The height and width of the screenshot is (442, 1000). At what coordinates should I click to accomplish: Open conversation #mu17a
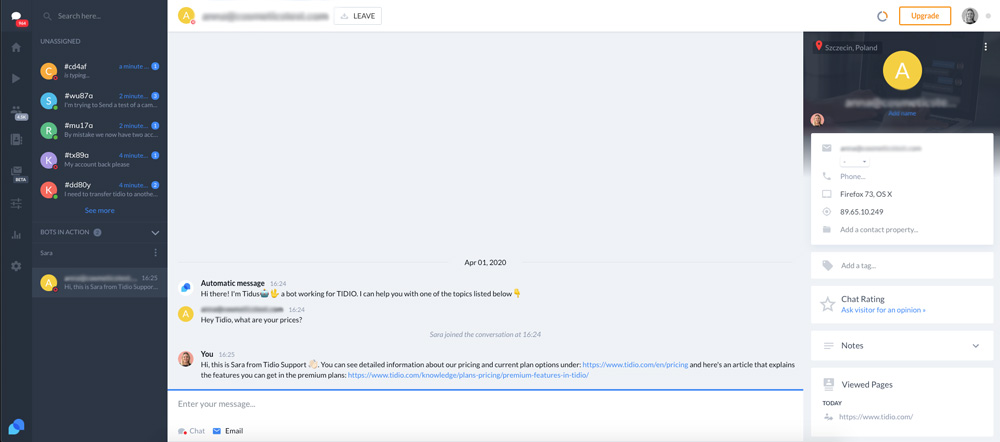pos(99,130)
